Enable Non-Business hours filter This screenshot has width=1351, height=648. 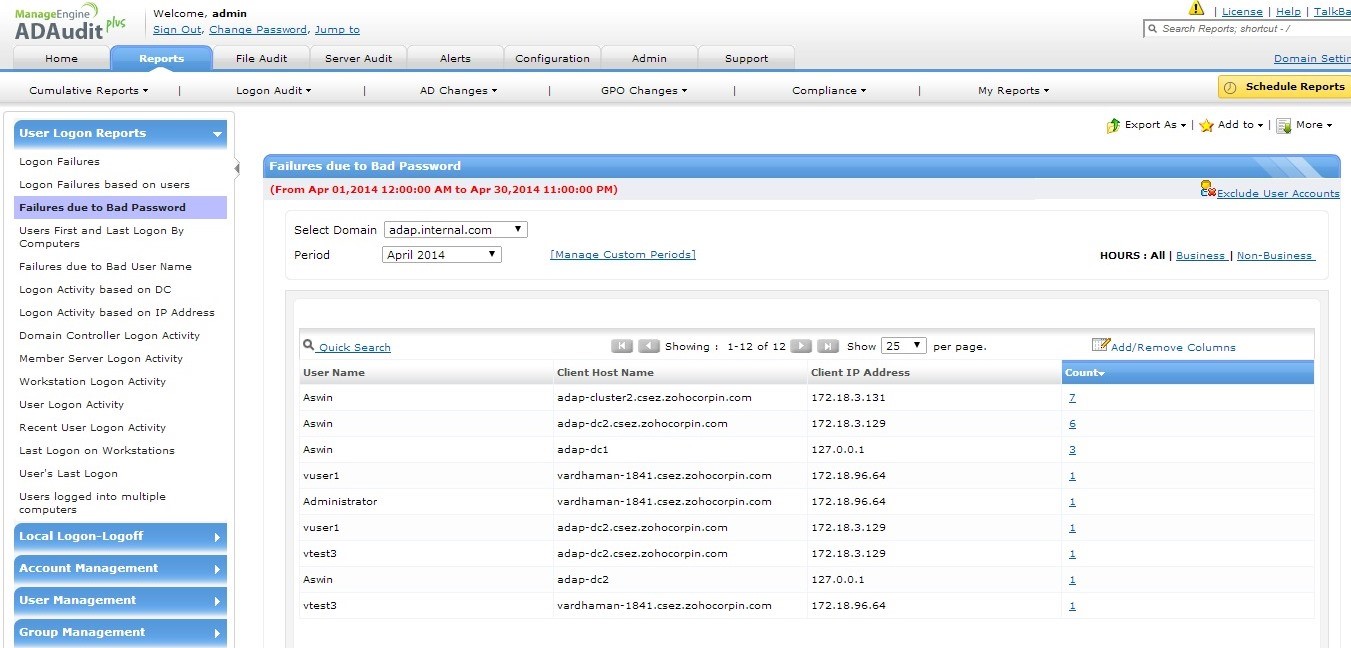(1275, 255)
